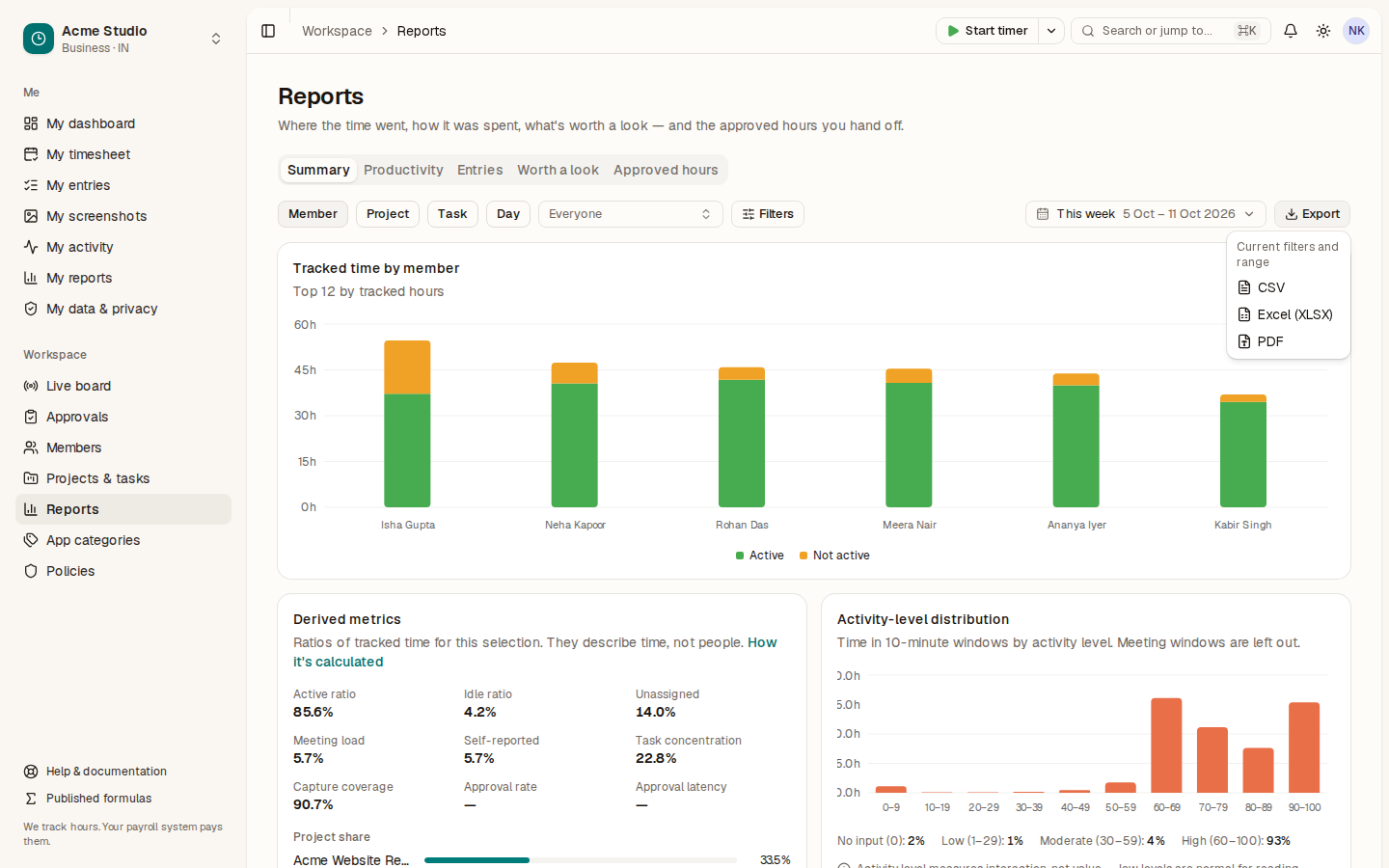Image resolution: width=1389 pixels, height=868 pixels.
Task: Open Projects & tasks
Action: (x=123, y=478)
